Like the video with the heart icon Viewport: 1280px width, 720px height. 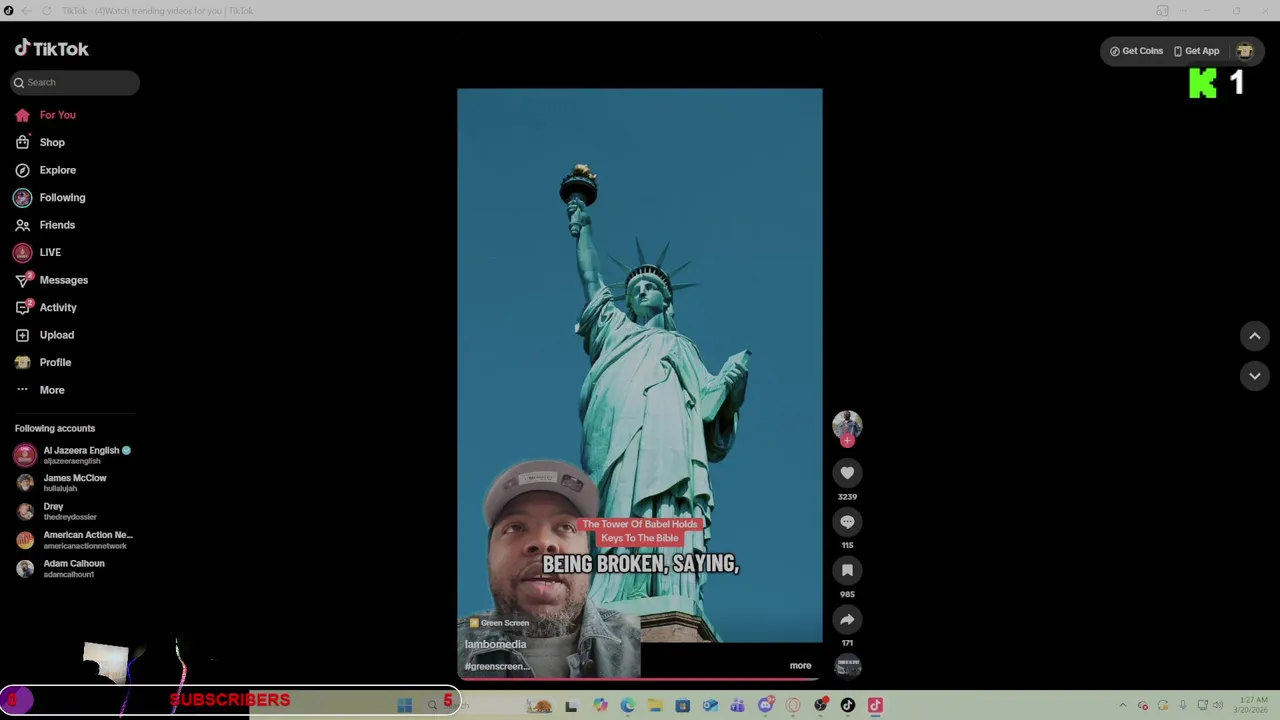point(847,473)
